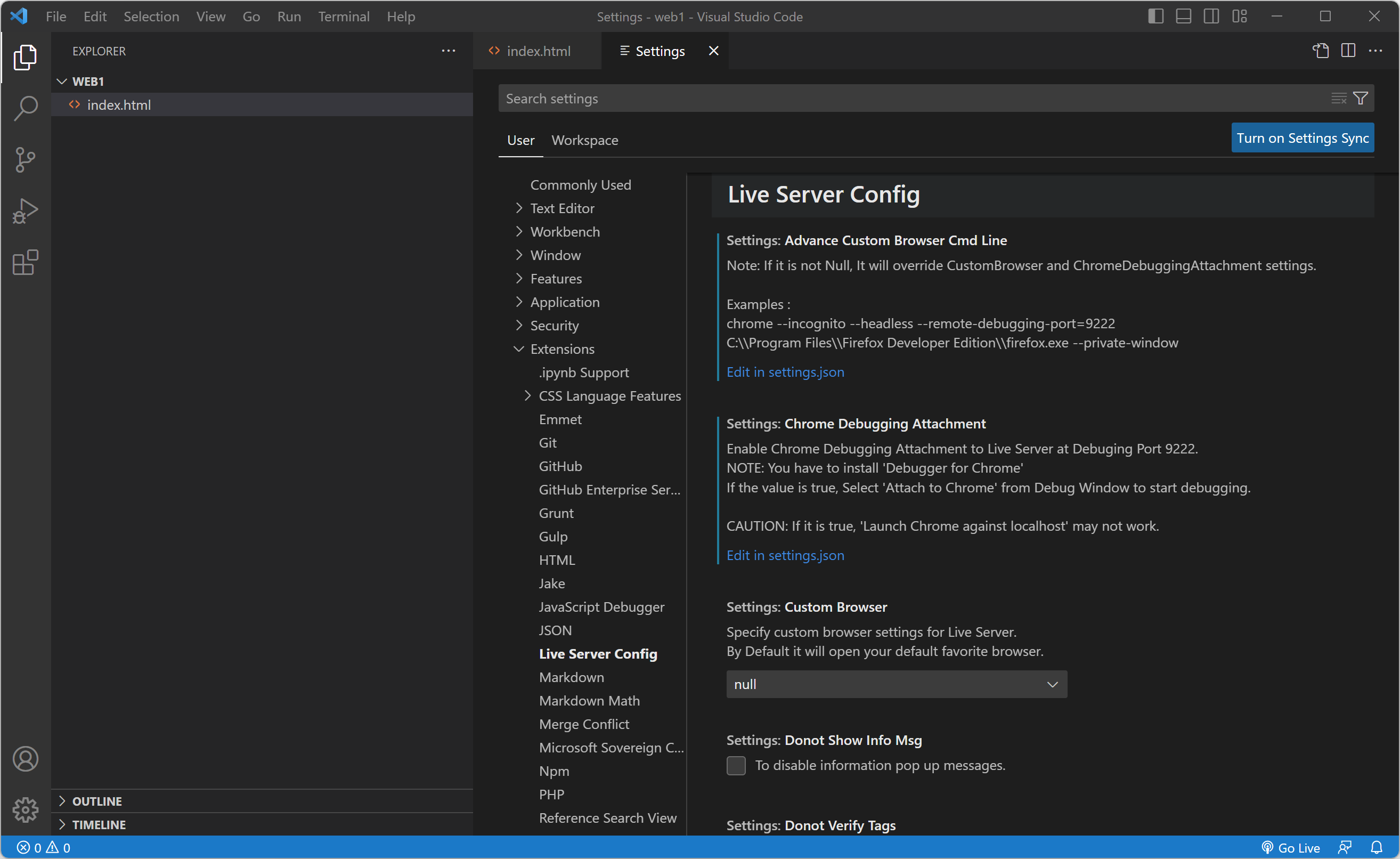Image resolution: width=1400 pixels, height=859 pixels.
Task: Open the Source Control view
Action: click(26, 160)
